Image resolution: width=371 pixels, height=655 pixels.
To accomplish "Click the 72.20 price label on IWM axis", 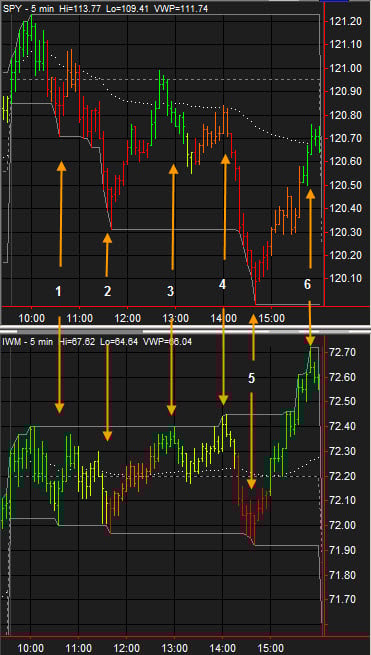I will 343,476.
